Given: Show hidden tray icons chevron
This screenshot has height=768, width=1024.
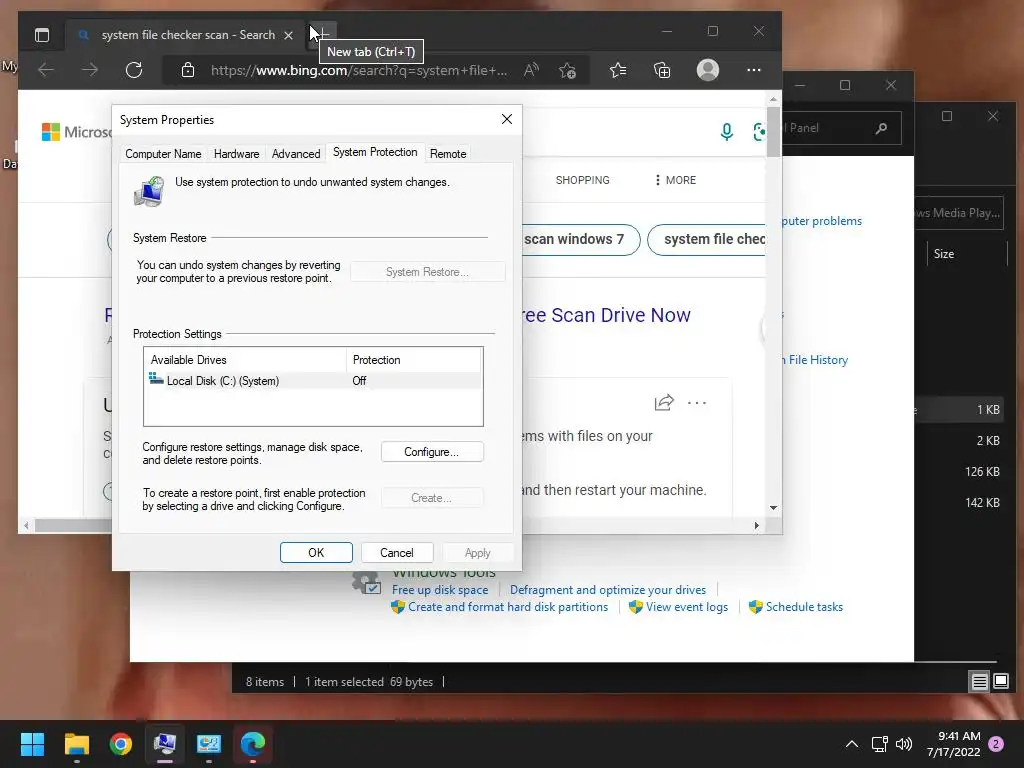Looking at the screenshot, I should [x=852, y=744].
